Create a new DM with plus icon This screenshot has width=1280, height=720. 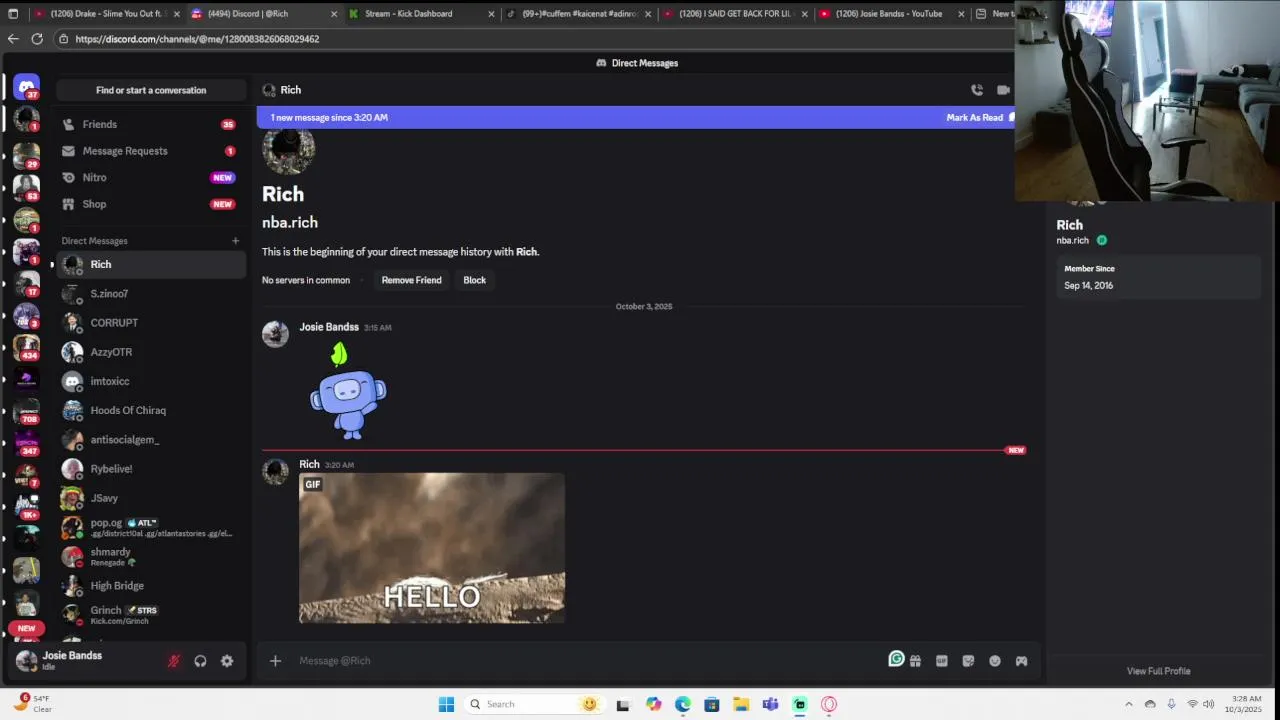236,241
